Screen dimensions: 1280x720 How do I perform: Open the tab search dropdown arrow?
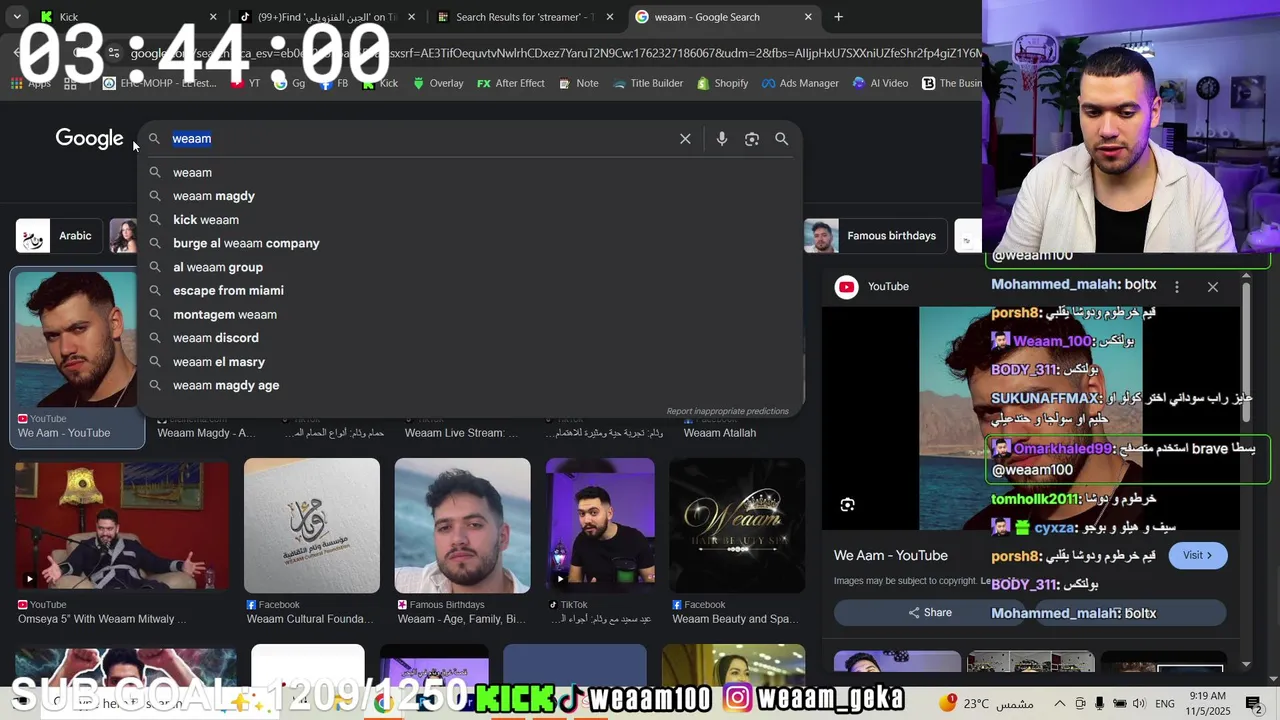click(17, 17)
